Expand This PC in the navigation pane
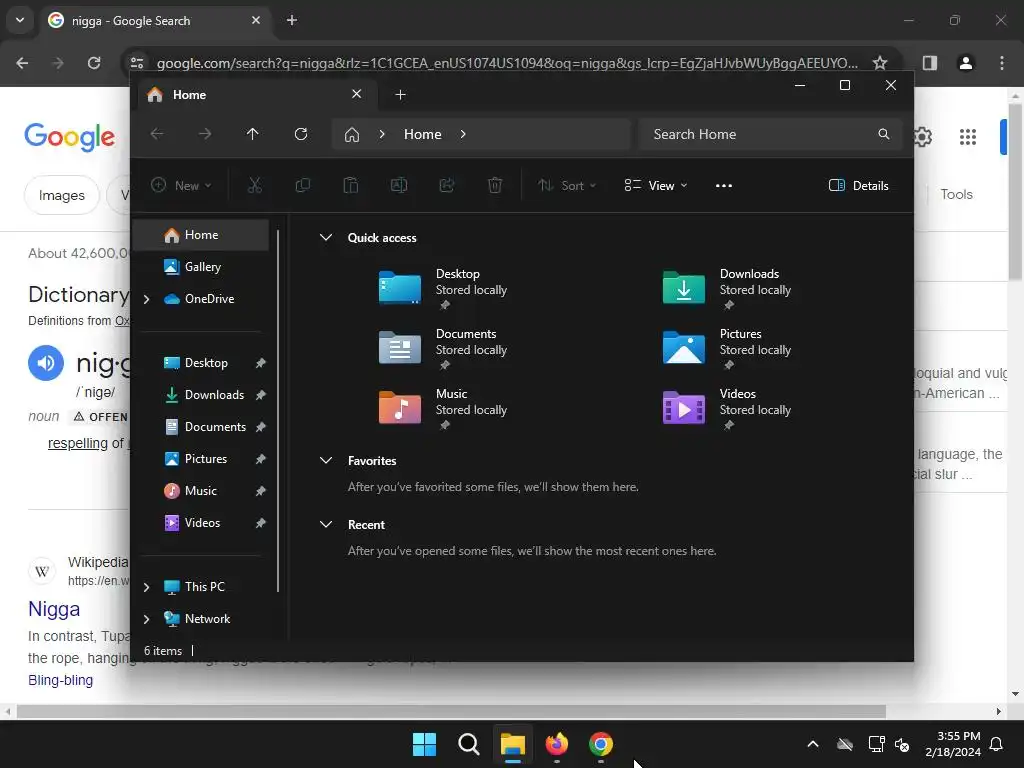Screen dimensions: 1024x768 coord(146,587)
